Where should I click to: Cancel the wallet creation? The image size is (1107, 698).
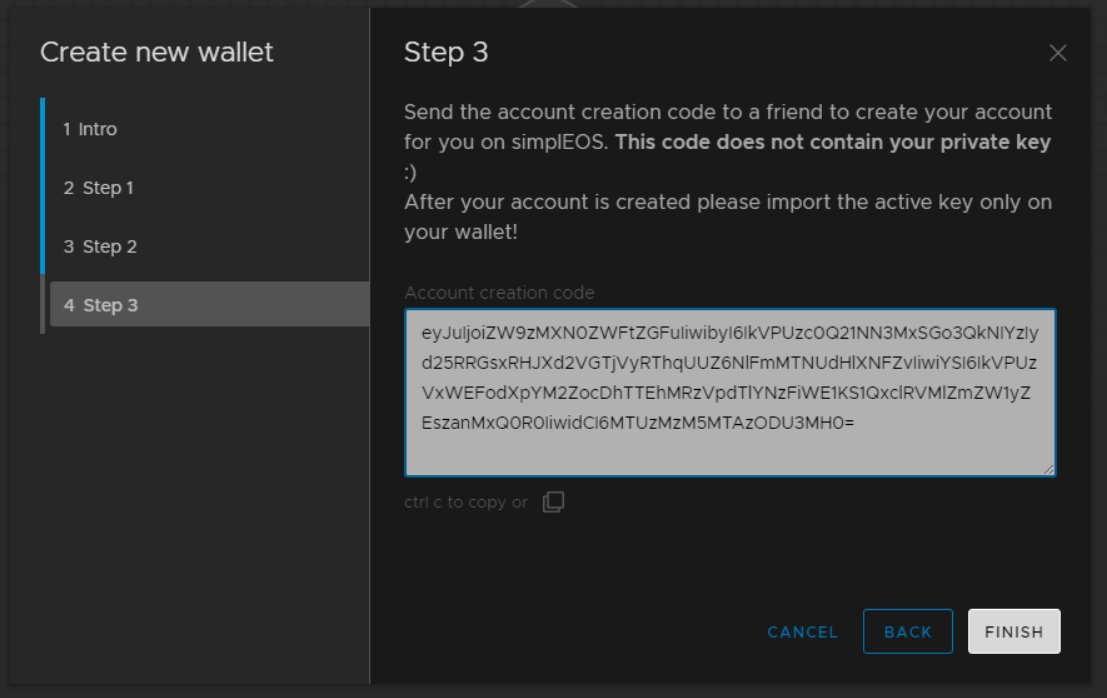click(x=803, y=632)
